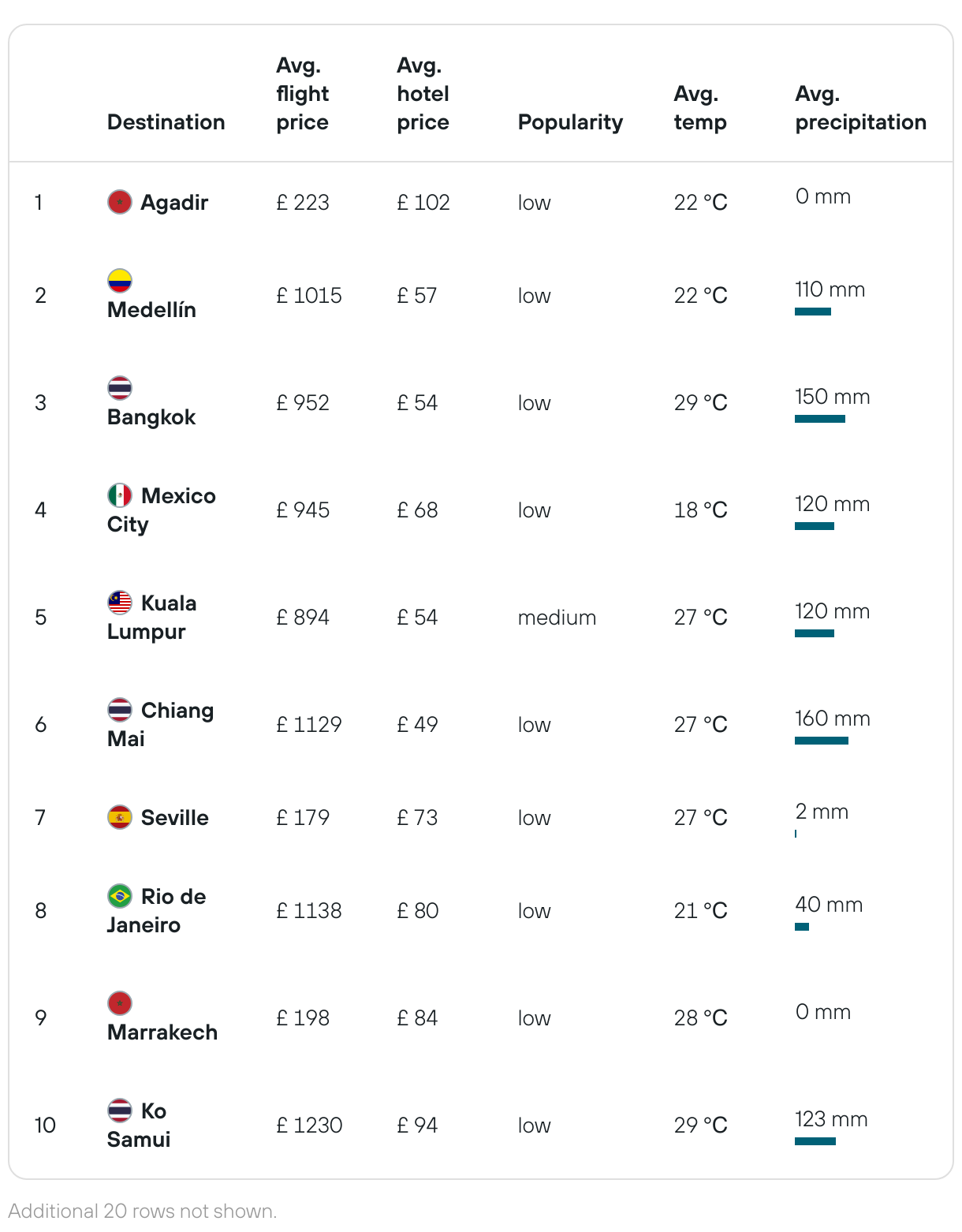Click the 150 mm precipitation bar for Bangkok
The width and height of the screenshot is (962, 1232).
[x=820, y=419]
